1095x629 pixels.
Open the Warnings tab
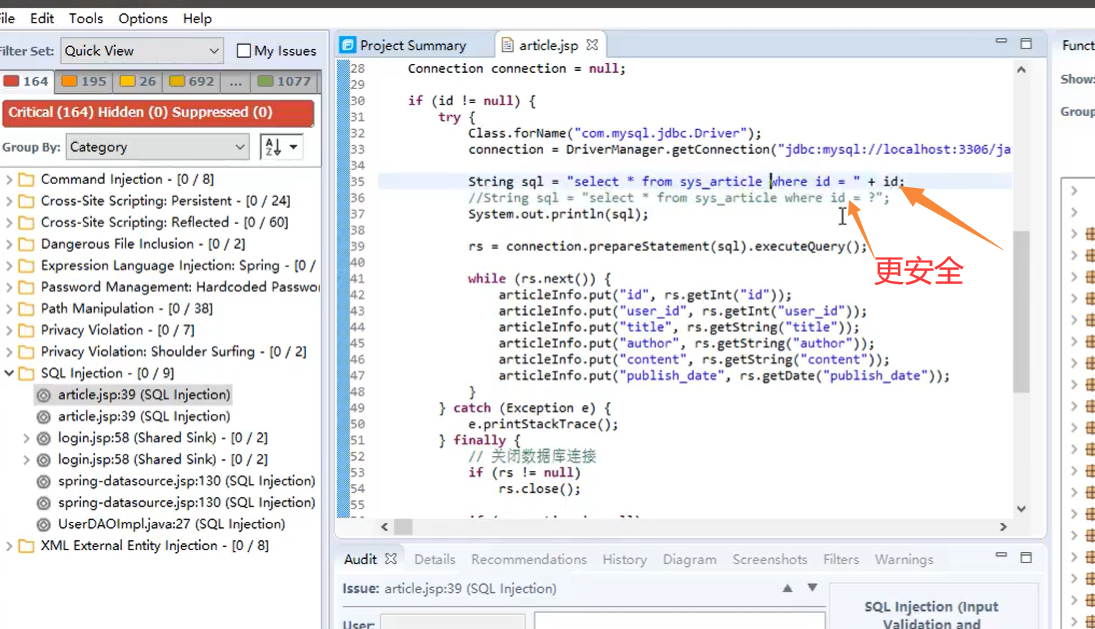904,559
